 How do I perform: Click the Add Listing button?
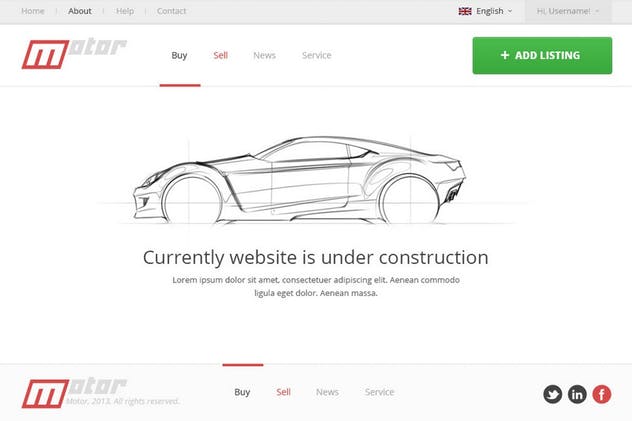point(542,56)
